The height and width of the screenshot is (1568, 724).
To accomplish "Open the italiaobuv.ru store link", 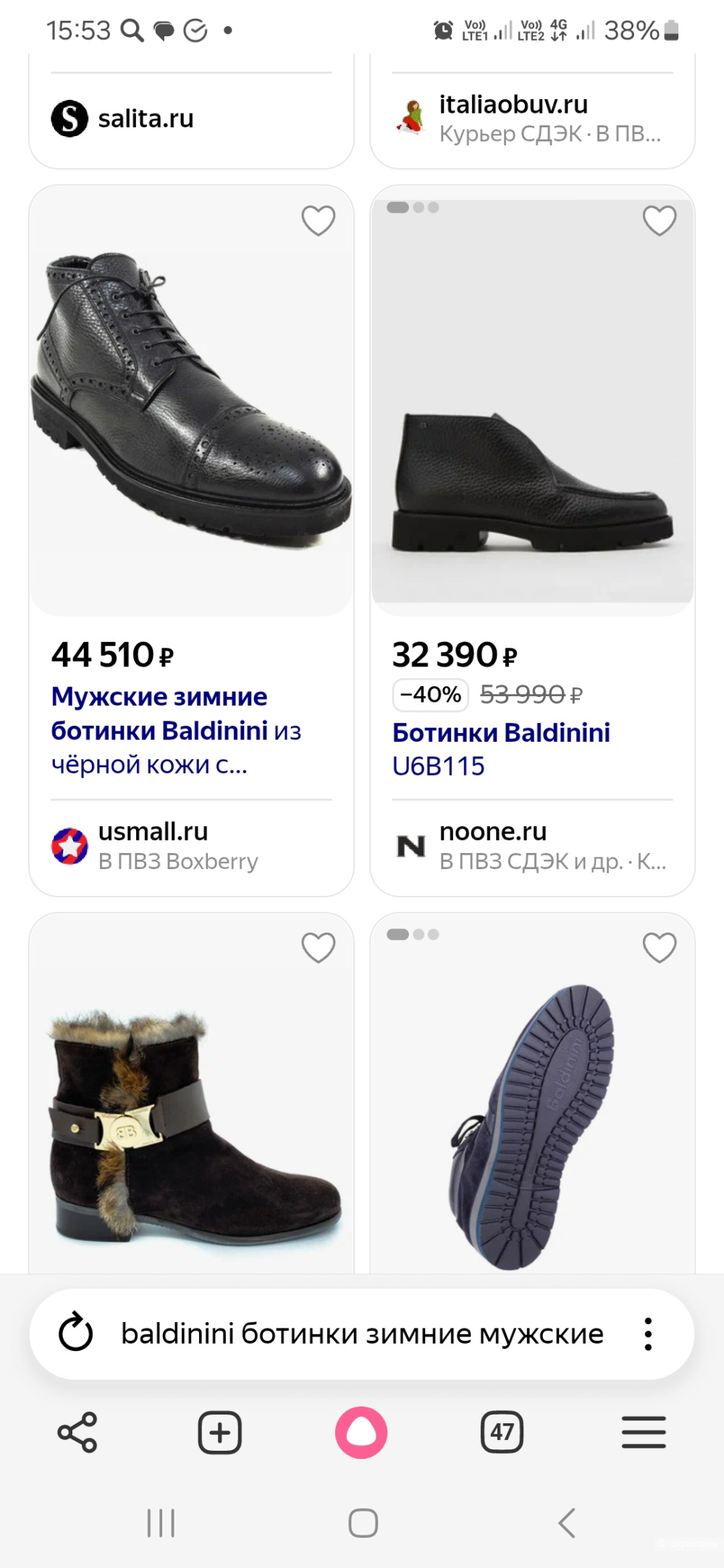I will (513, 106).
